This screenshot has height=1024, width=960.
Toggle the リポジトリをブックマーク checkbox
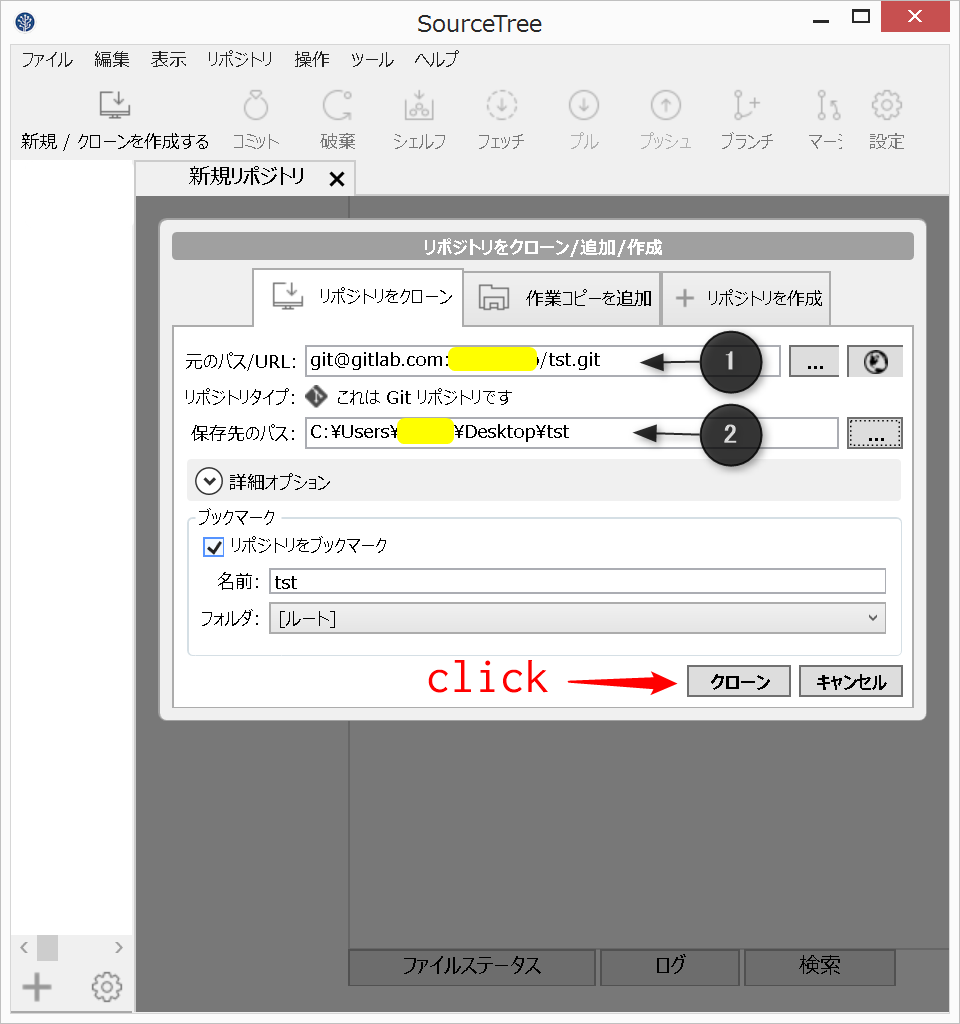[x=214, y=547]
